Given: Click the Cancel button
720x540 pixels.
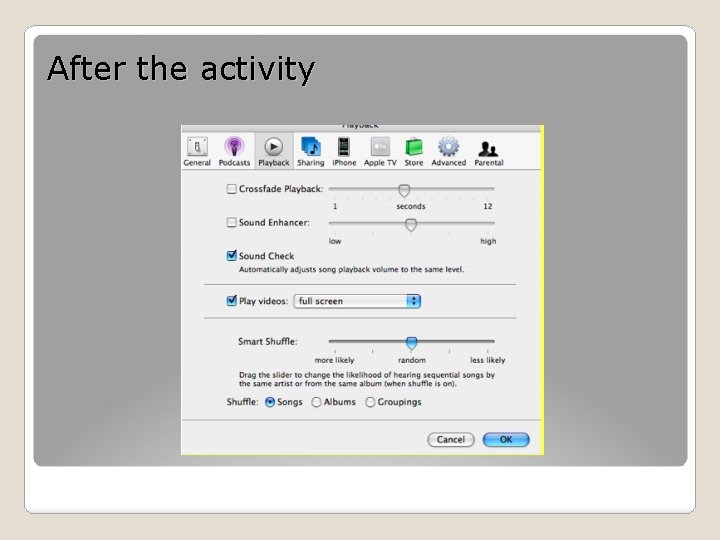Looking at the screenshot, I should pos(451,440).
